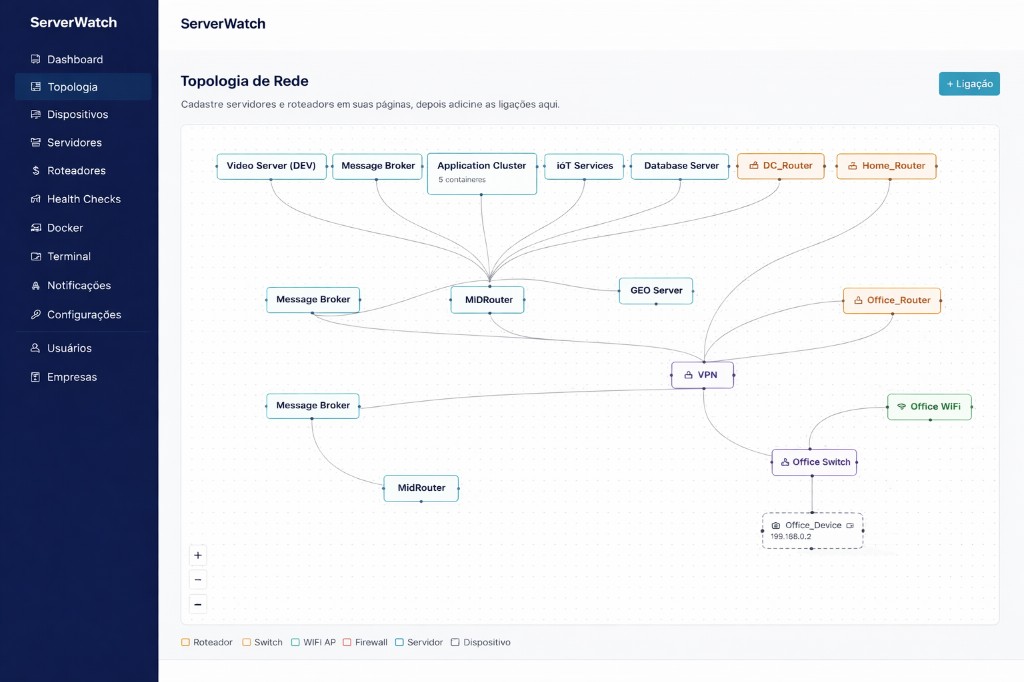Click the Servidores stack icon
Screen dimensions: 1024x682
36,143
